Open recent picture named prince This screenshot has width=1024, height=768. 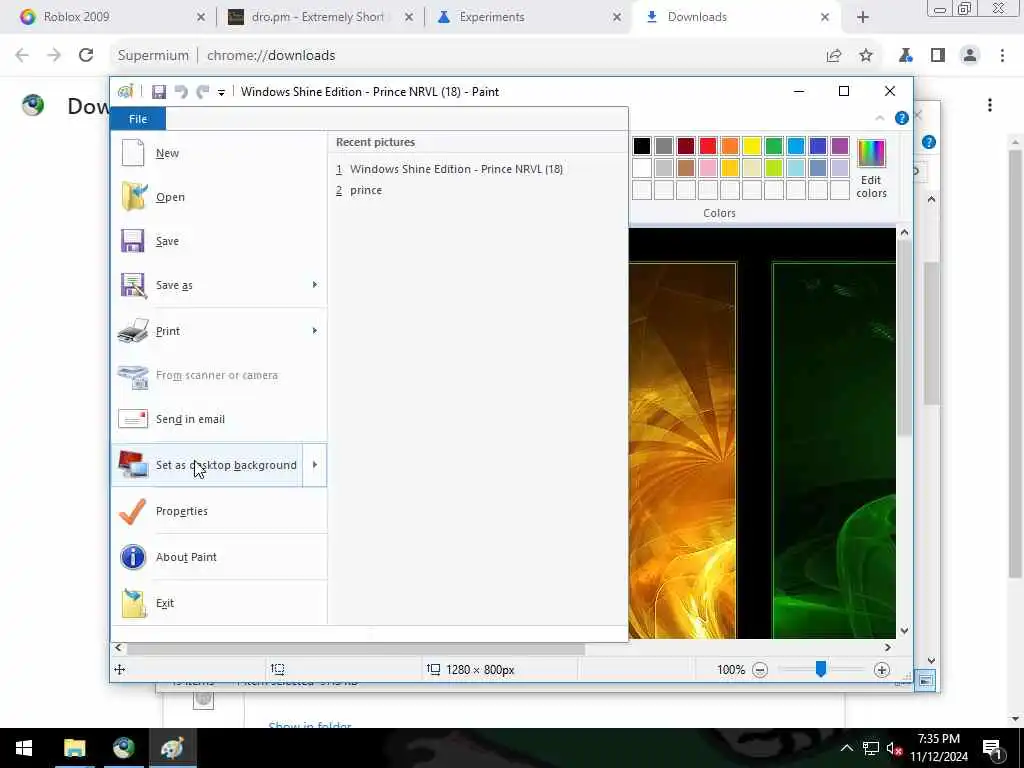(x=366, y=190)
